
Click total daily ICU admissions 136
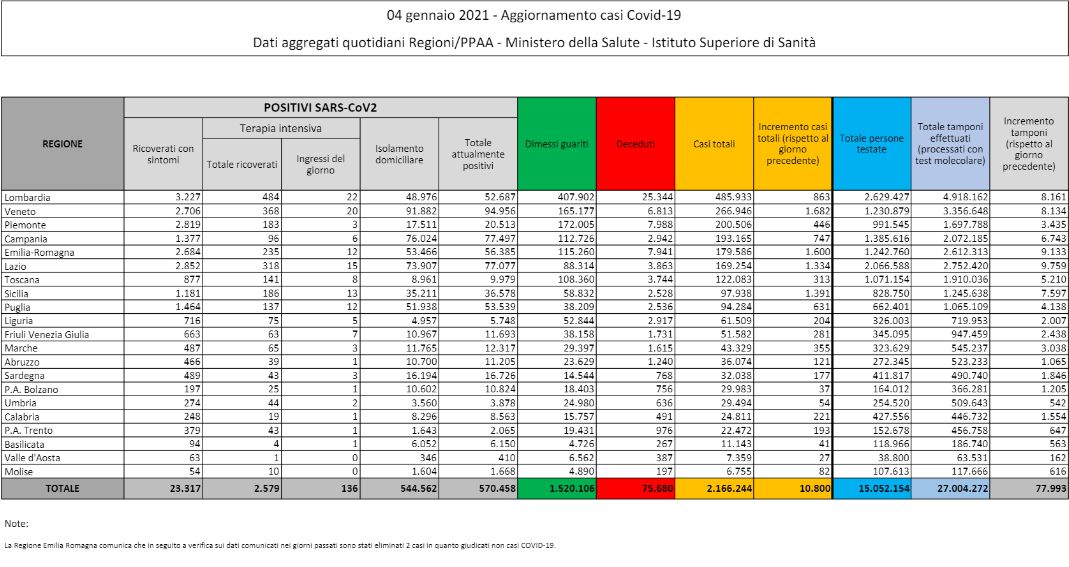point(350,489)
